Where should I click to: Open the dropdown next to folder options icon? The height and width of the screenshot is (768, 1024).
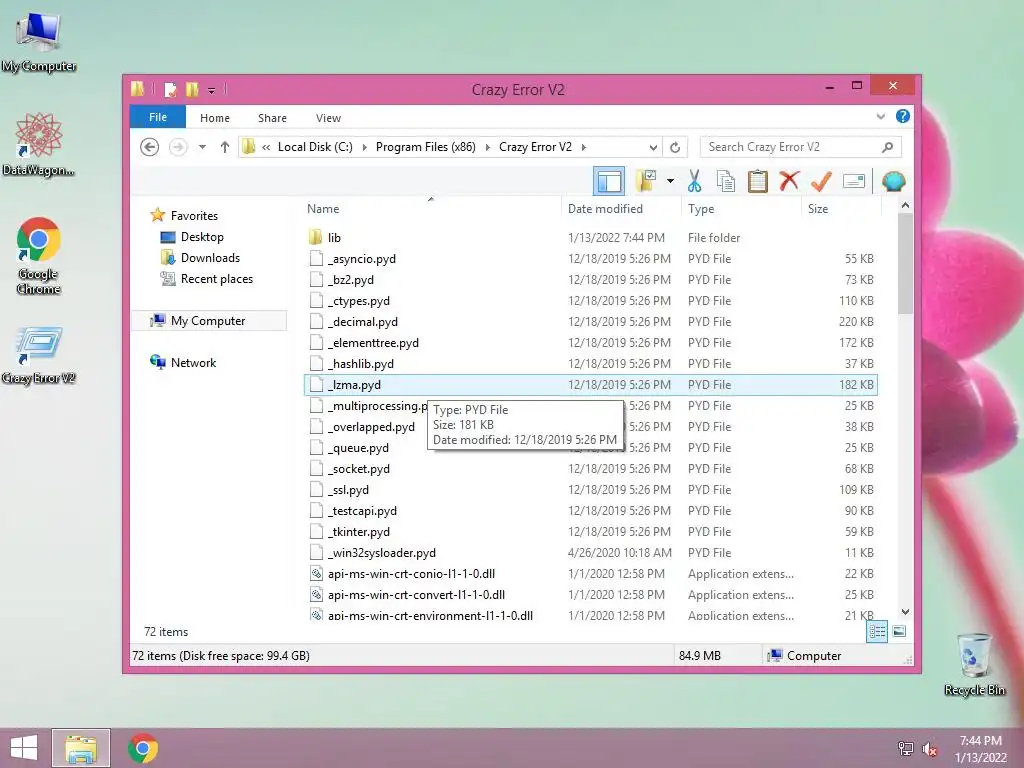pyautogui.click(x=670, y=181)
